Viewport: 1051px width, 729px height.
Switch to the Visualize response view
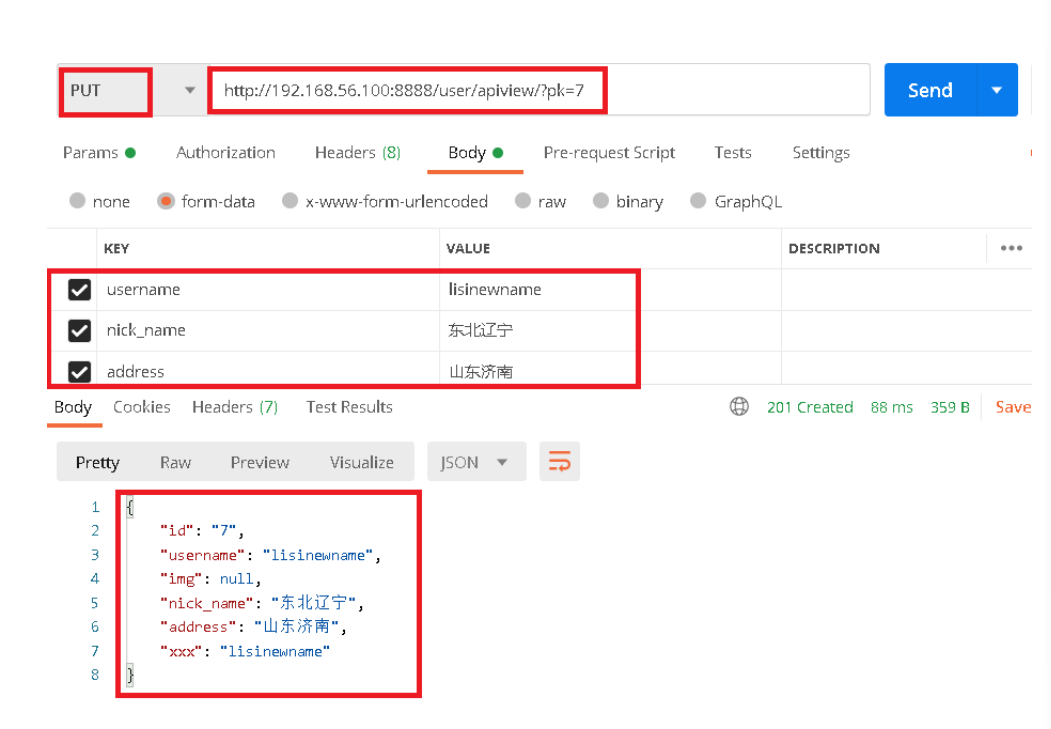(x=362, y=462)
